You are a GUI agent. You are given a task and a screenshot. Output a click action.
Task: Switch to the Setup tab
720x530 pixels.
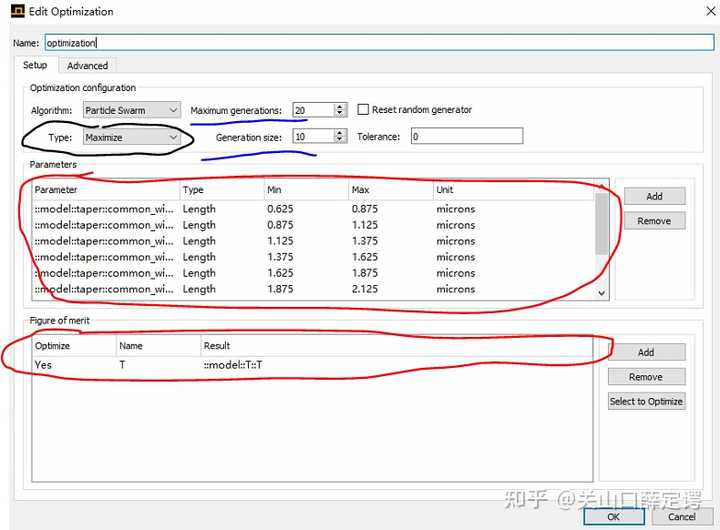click(x=35, y=65)
